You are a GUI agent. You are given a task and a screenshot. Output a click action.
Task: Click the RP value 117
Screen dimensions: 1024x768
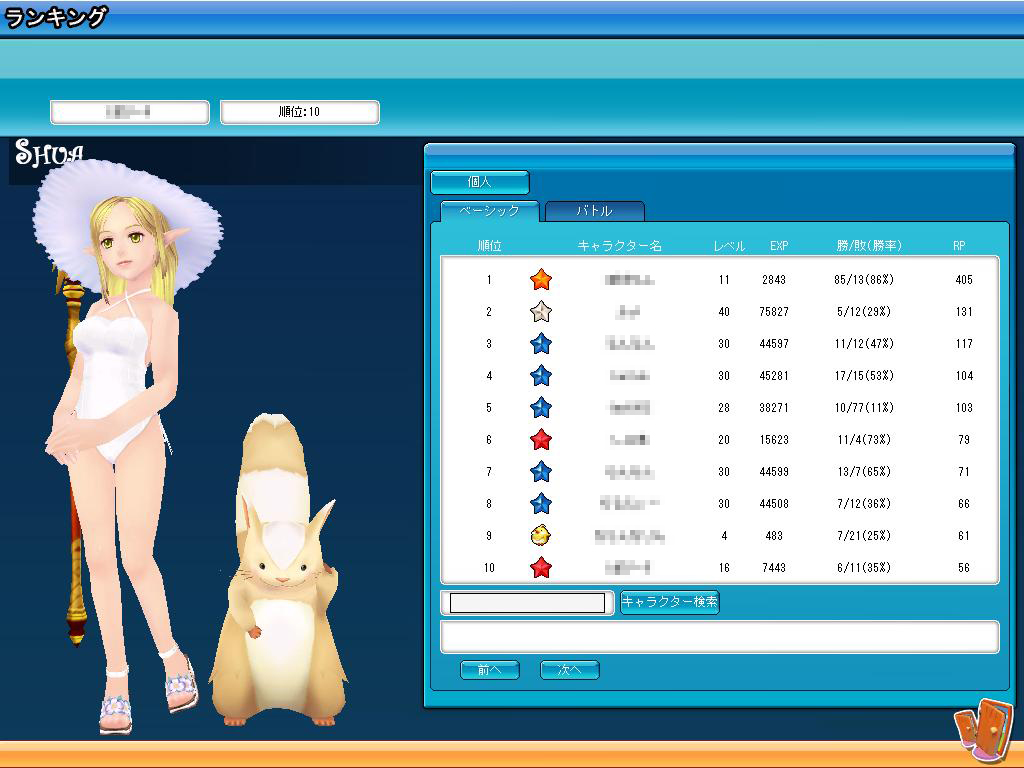click(x=964, y=344)
